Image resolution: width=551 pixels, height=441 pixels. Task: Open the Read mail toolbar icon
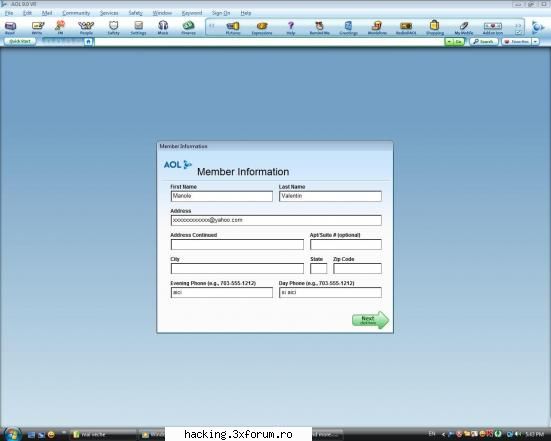[x=10, y=28]
